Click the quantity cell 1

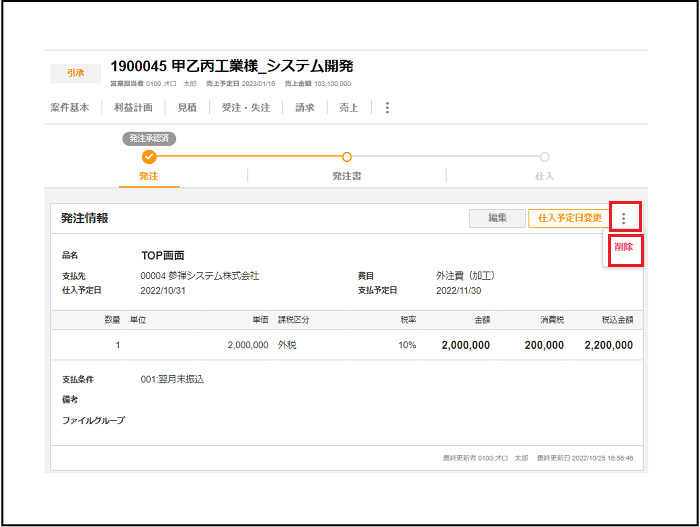pos(118,345)
